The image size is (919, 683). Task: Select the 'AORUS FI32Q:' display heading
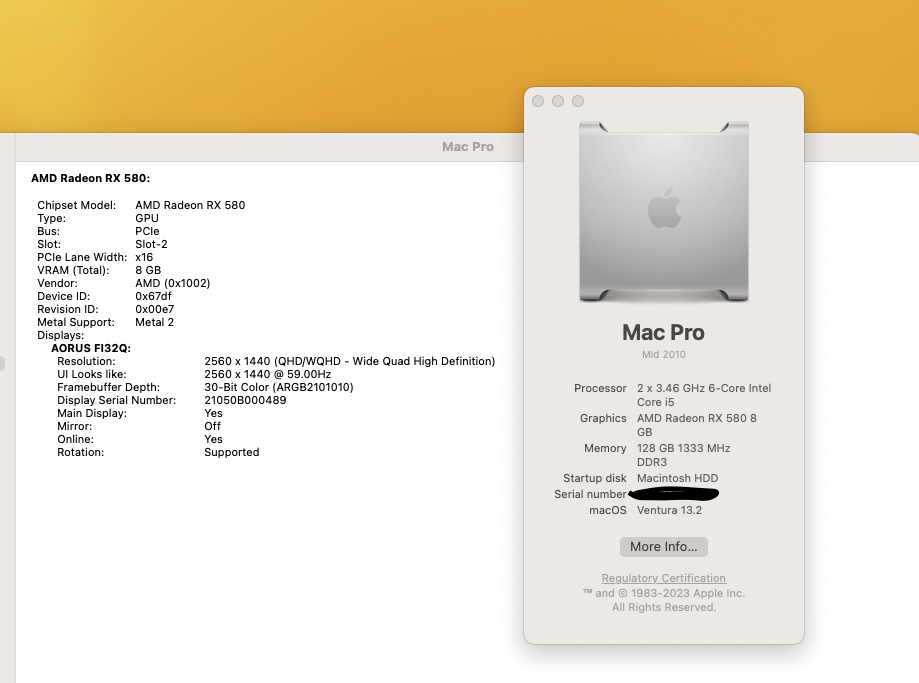91,348
